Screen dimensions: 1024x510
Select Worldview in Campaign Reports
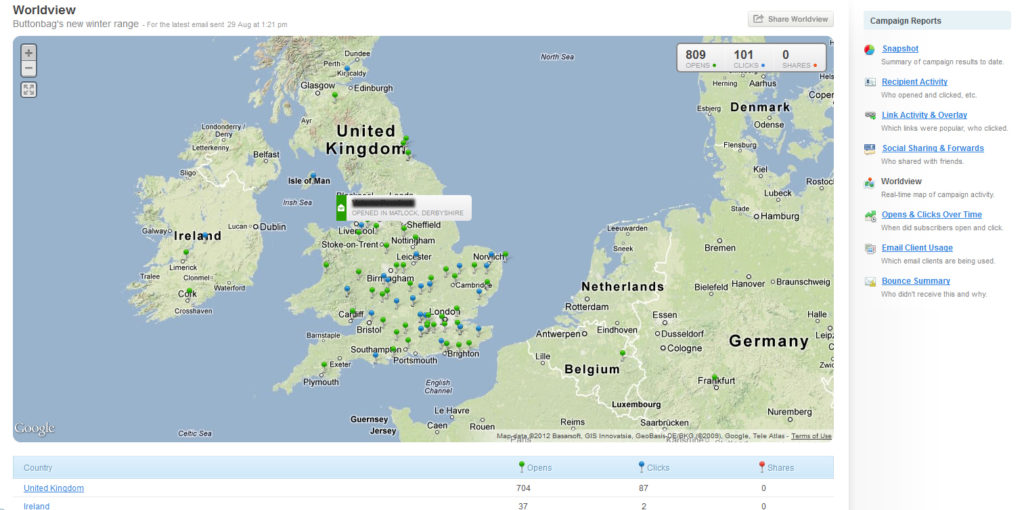point(901,182)
